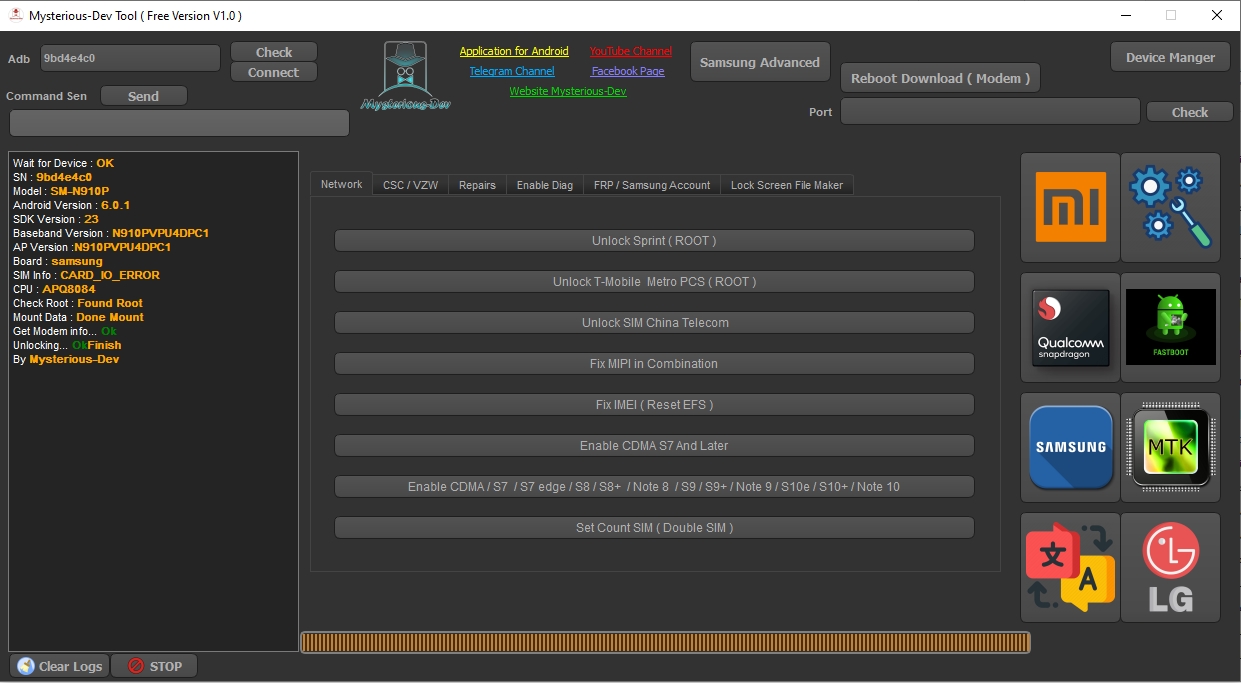Image resolution: width=1241 pixels, height=683 pixels.
Task: Click the Model SM-N910P log line
Action: click(x=61, y=191)
